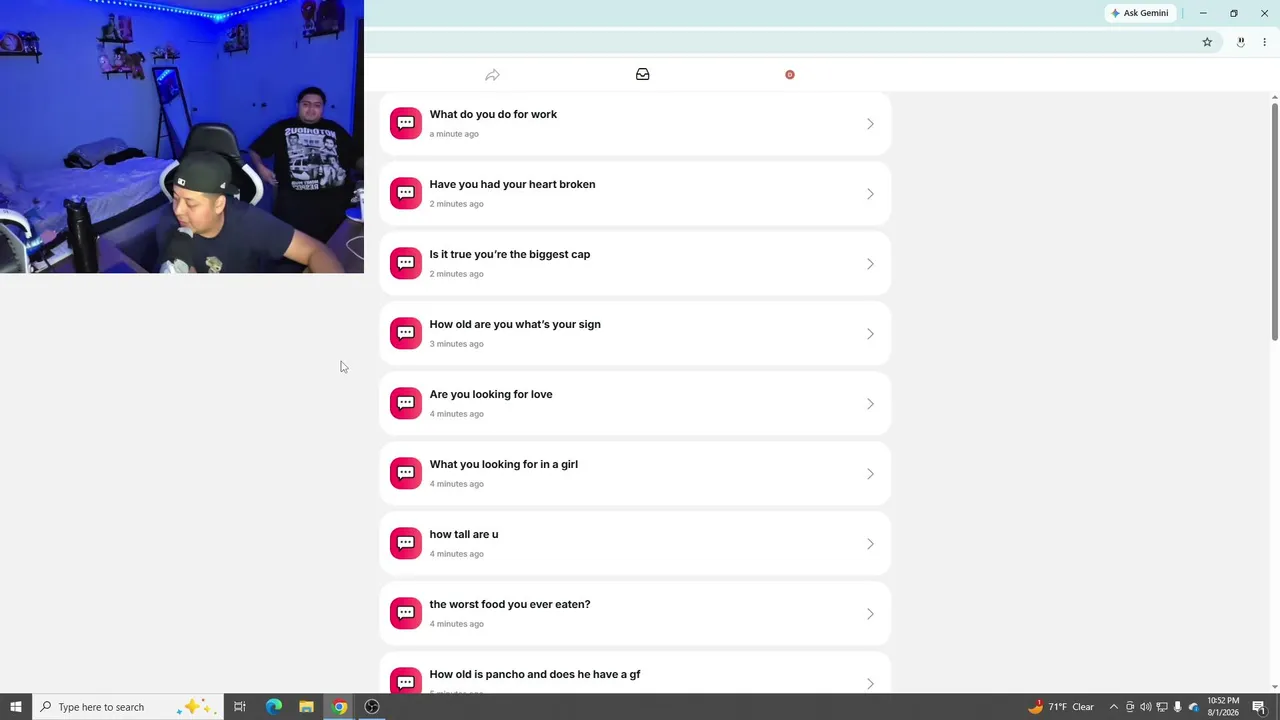Expand 'What you looking for in a girl' chevron
Image resolution: width=1280 pixels, height=720 pixels.
870,474
